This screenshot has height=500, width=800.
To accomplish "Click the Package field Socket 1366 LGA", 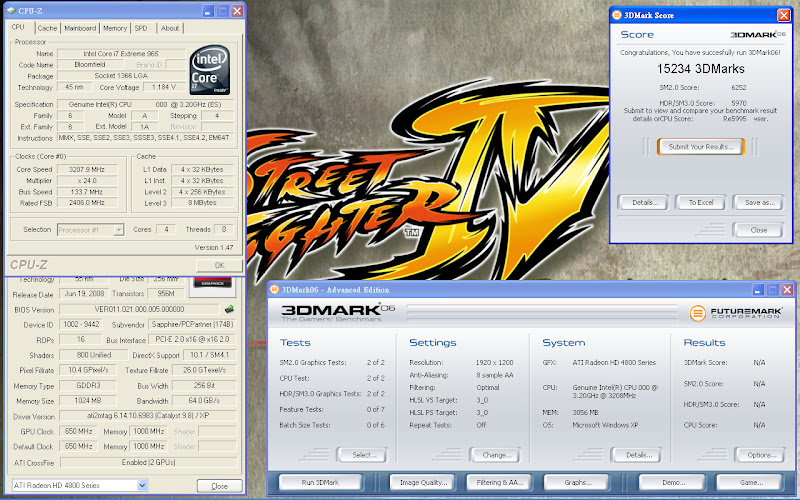I will 121,76.
